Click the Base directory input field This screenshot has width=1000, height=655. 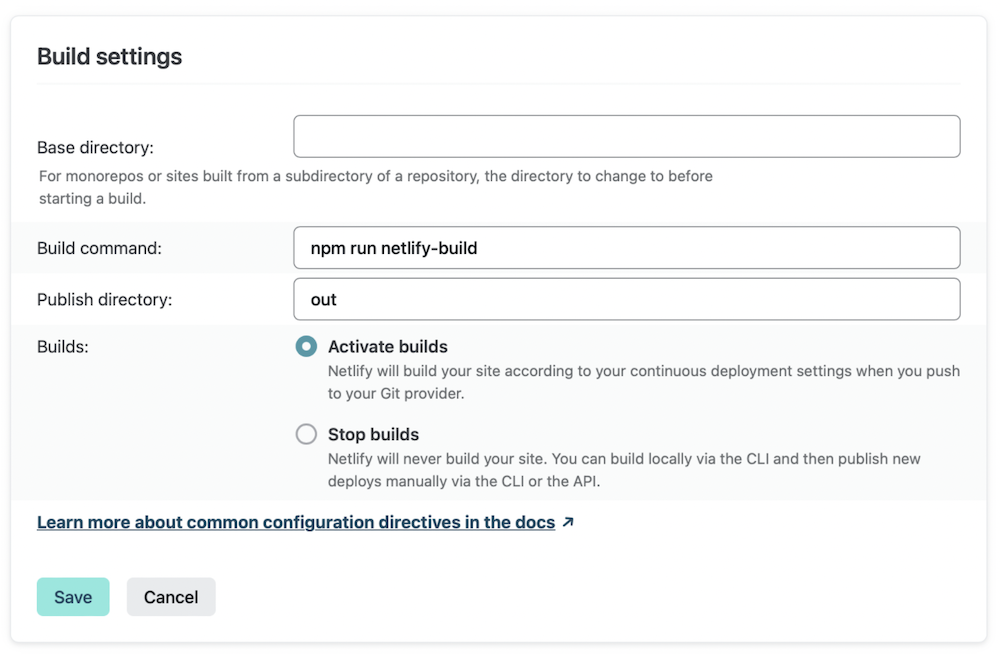(626, 137)
